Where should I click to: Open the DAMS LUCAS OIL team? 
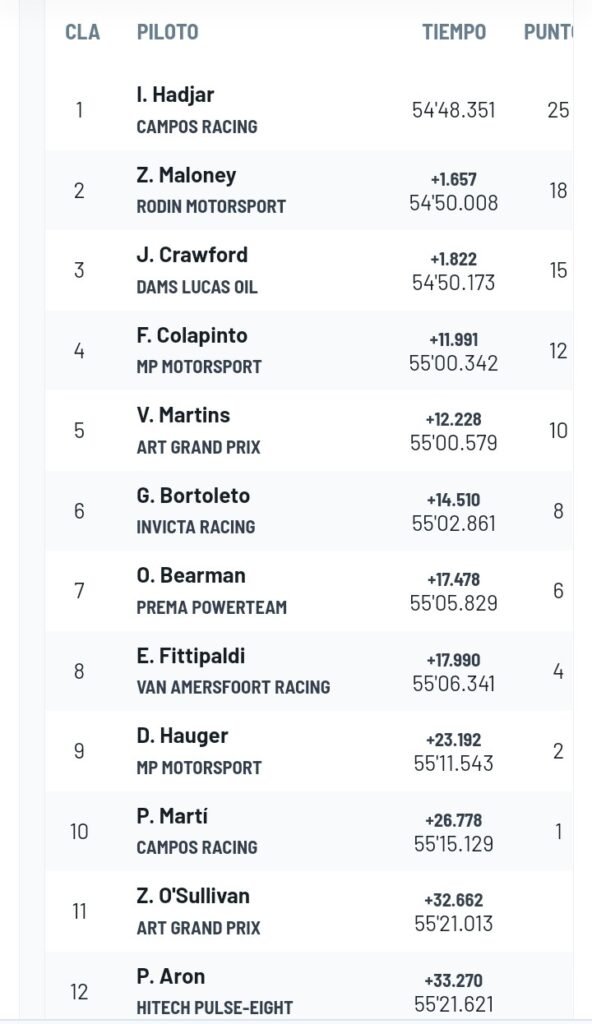click(x=197, y=287)
